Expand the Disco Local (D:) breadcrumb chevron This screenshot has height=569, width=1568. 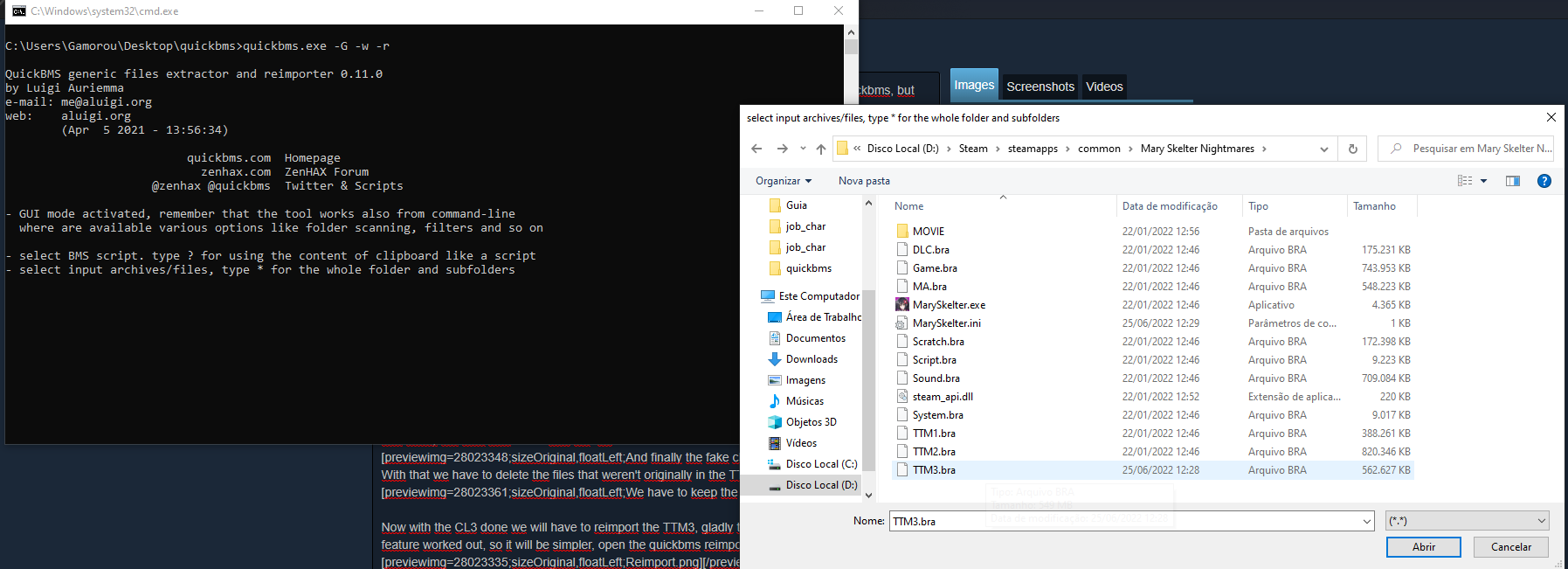pos(949,149)
